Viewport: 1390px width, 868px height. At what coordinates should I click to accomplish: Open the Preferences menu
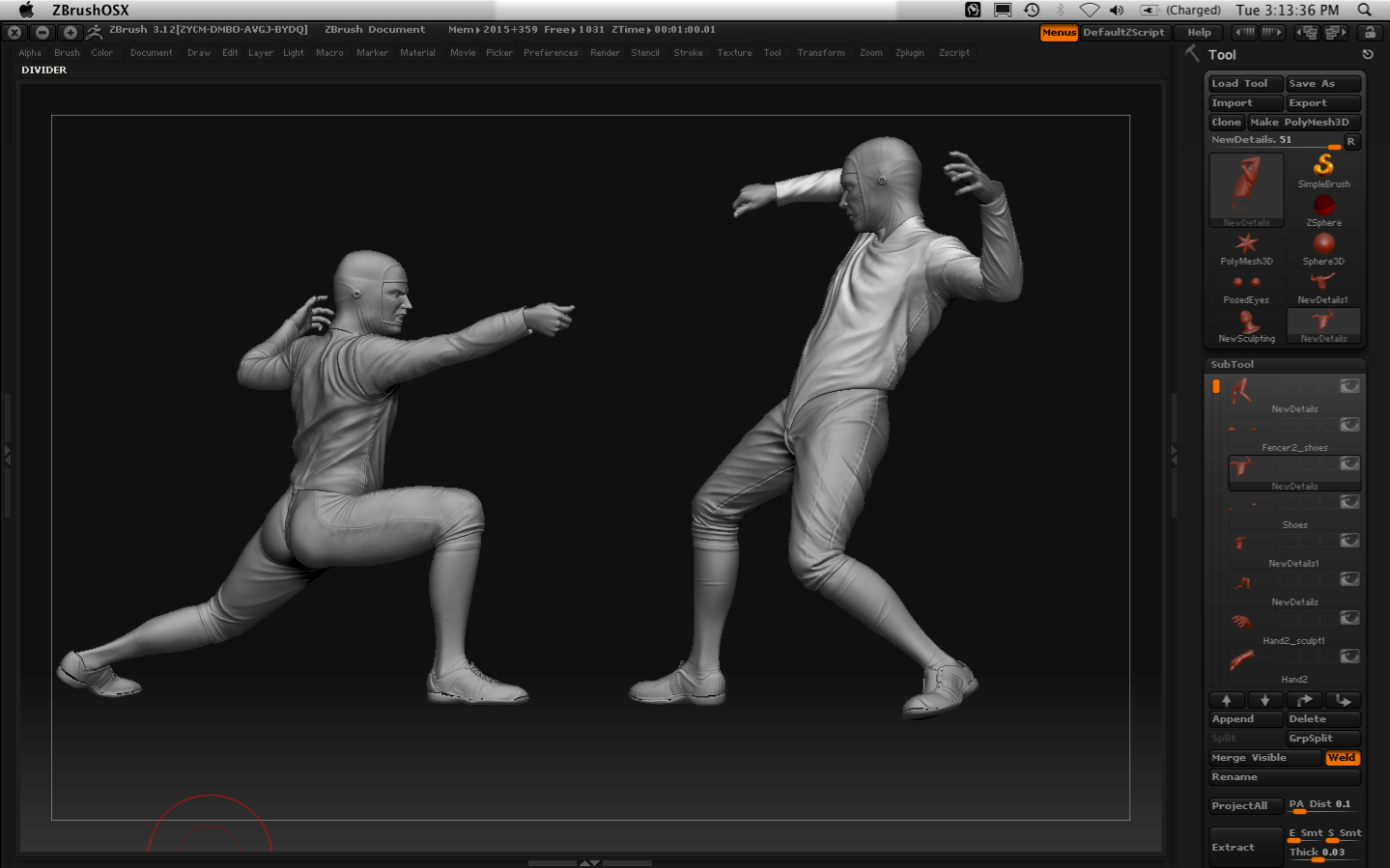pyautogui.click(x=551, y=53)
